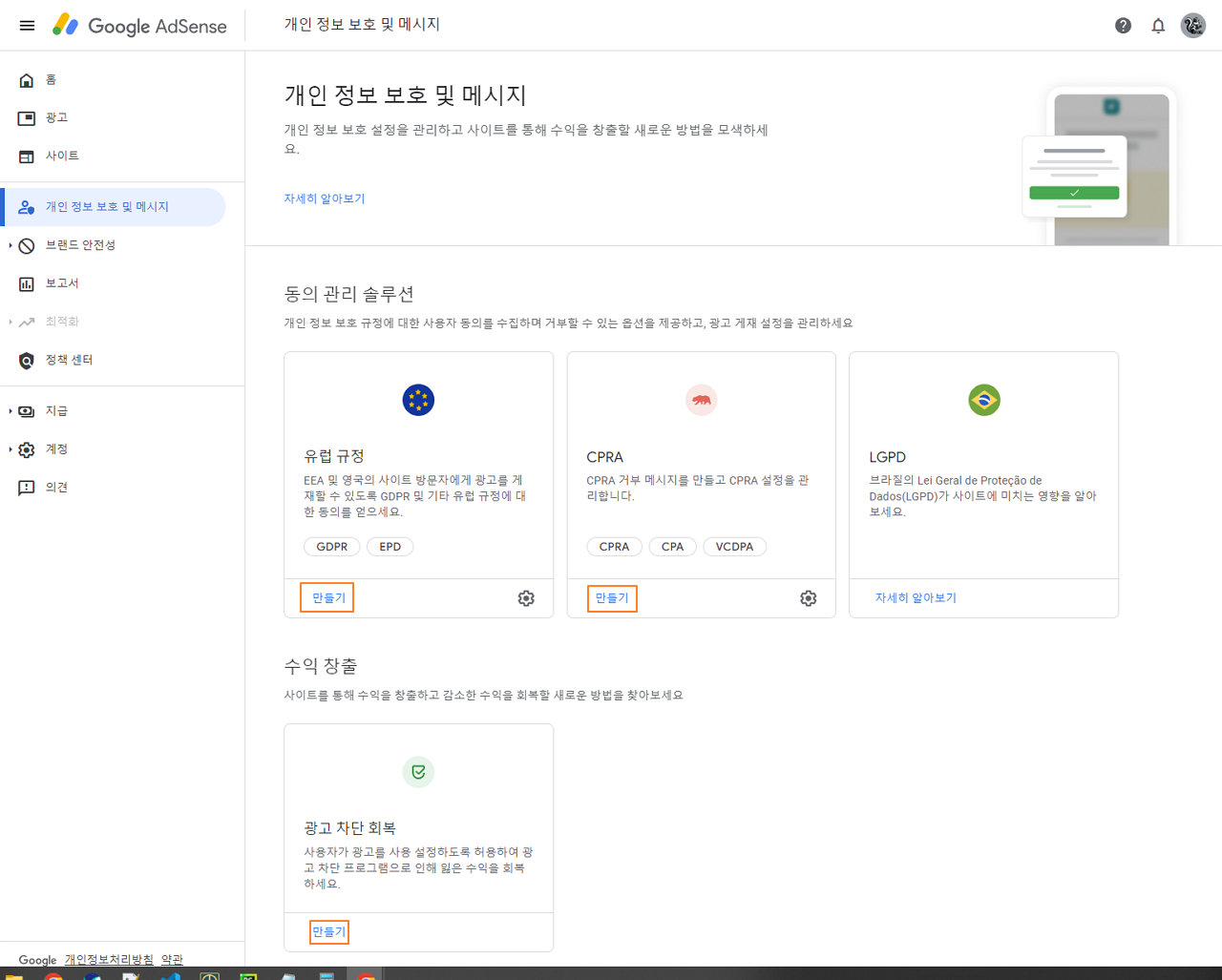Click the EU flag icon on 유럽 규정 card
Viewport: 1222px width, 980px height.
point(418,400)
